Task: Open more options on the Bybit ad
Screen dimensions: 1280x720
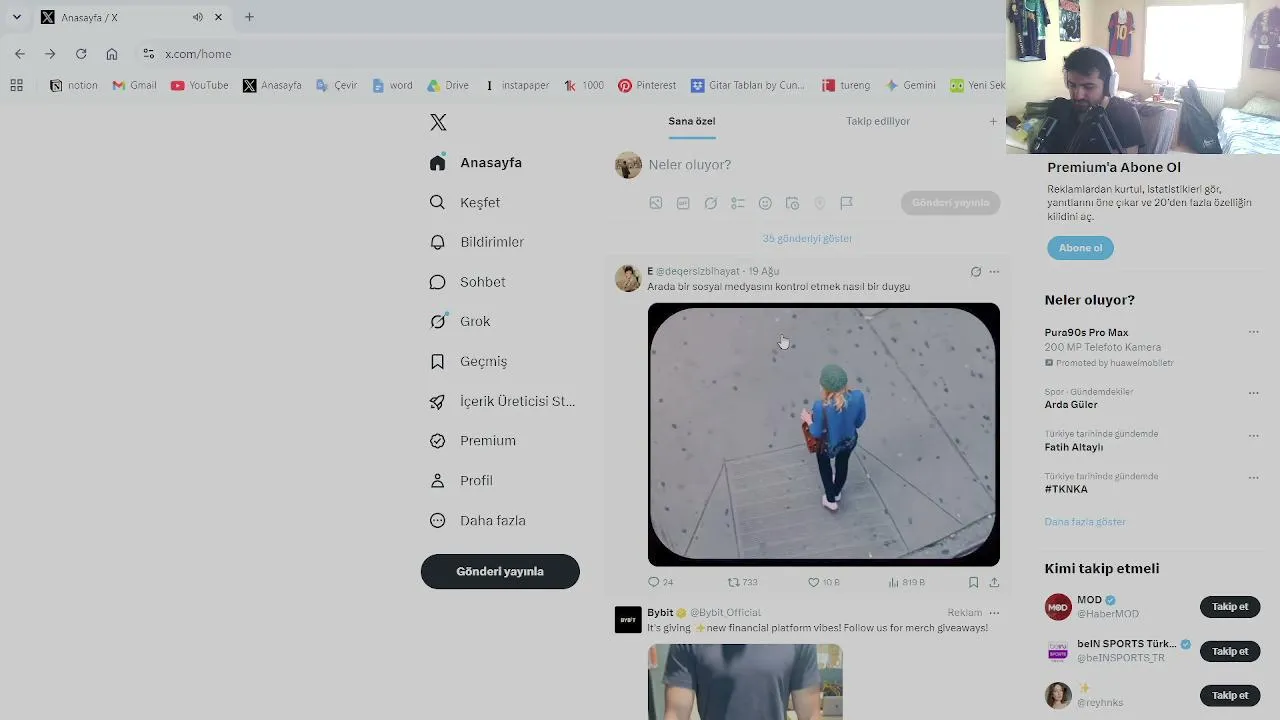Action: click(994, 612)
